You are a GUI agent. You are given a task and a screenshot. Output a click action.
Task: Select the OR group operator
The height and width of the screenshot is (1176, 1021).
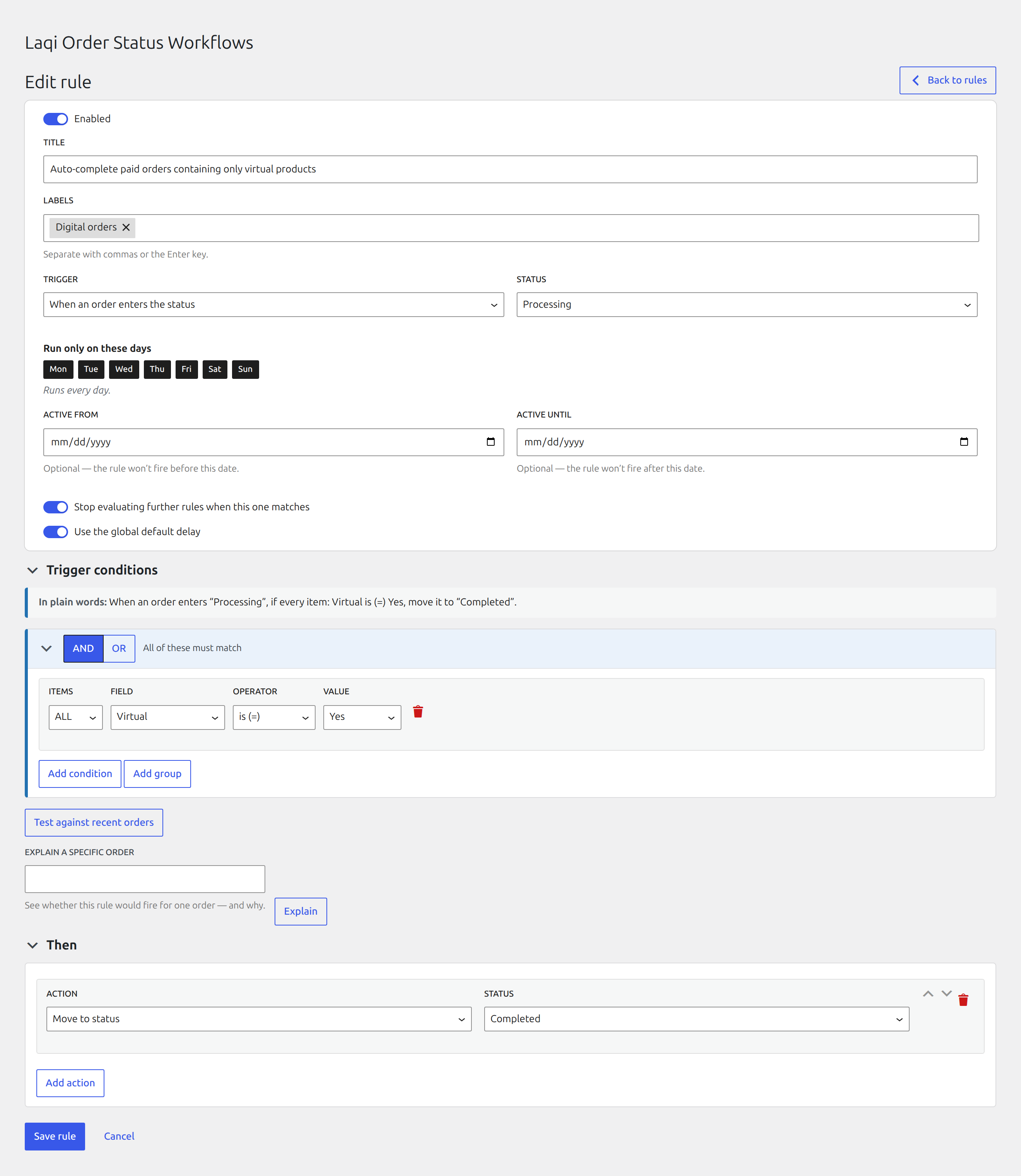point(119,649)
